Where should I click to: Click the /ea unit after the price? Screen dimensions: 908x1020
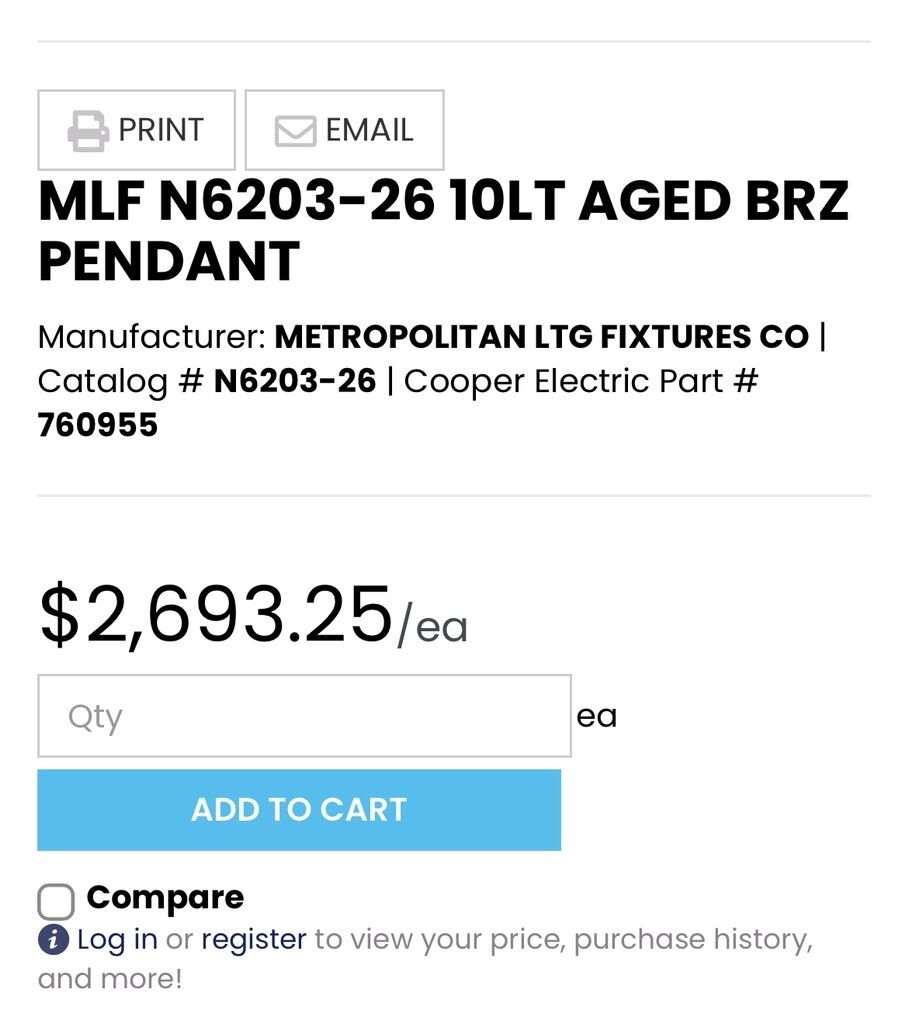click(433, 628)
